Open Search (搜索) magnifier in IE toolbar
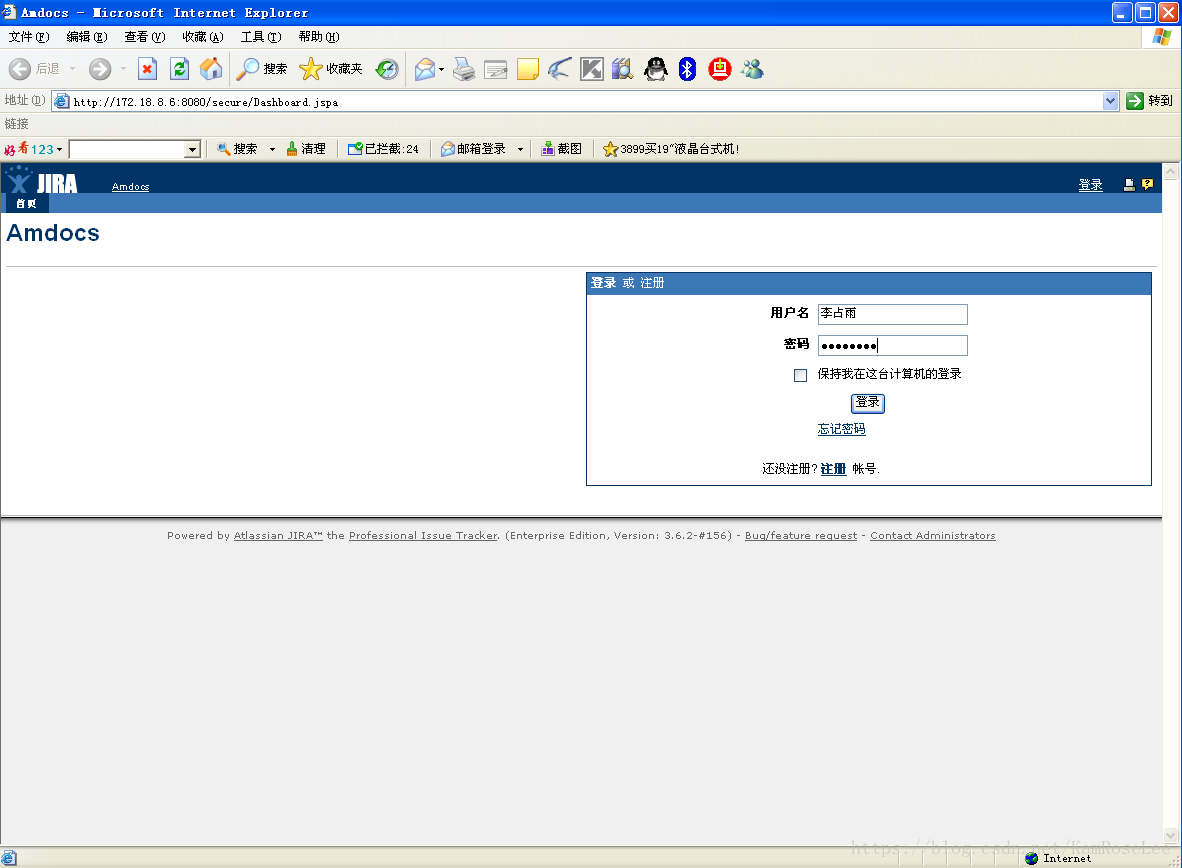The width and height of the screenshot is (1182, 868). (x=262, y=69)
